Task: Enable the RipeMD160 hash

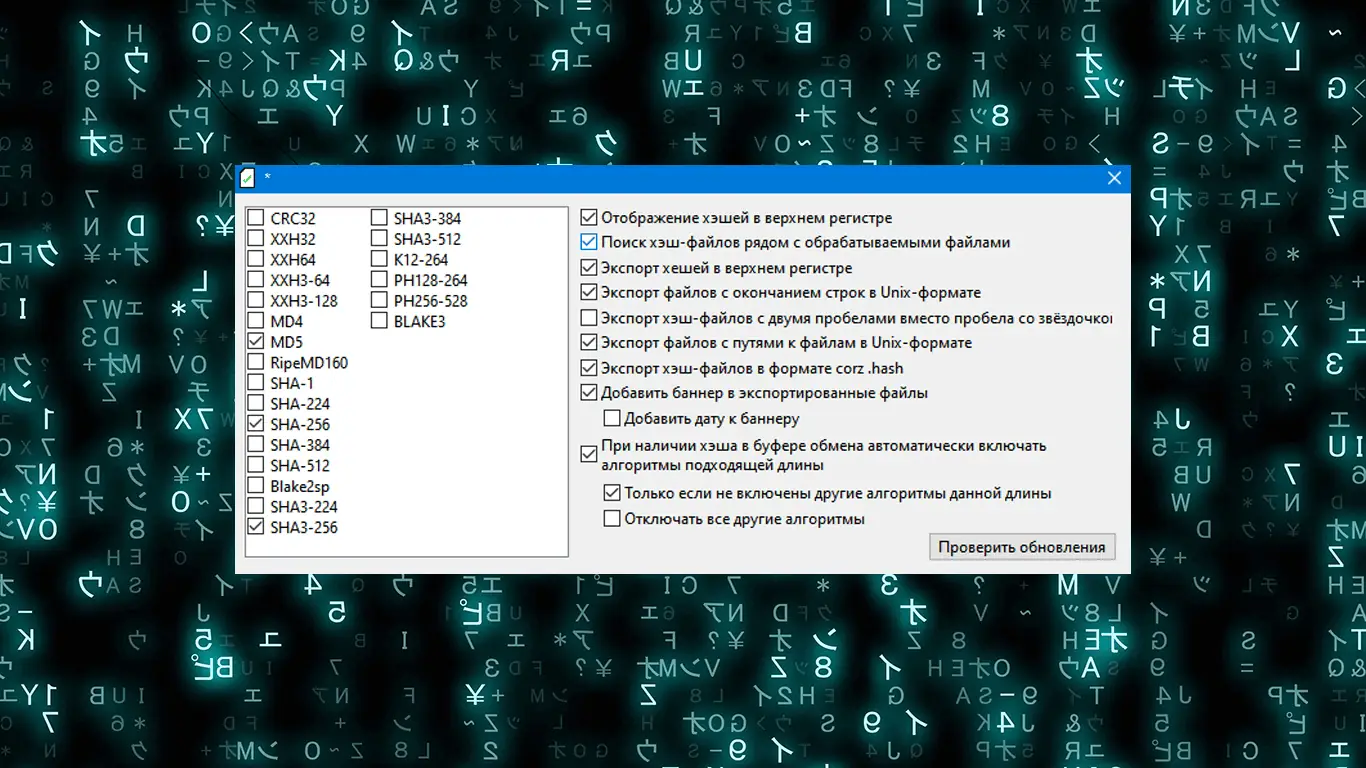Action: 257,363
